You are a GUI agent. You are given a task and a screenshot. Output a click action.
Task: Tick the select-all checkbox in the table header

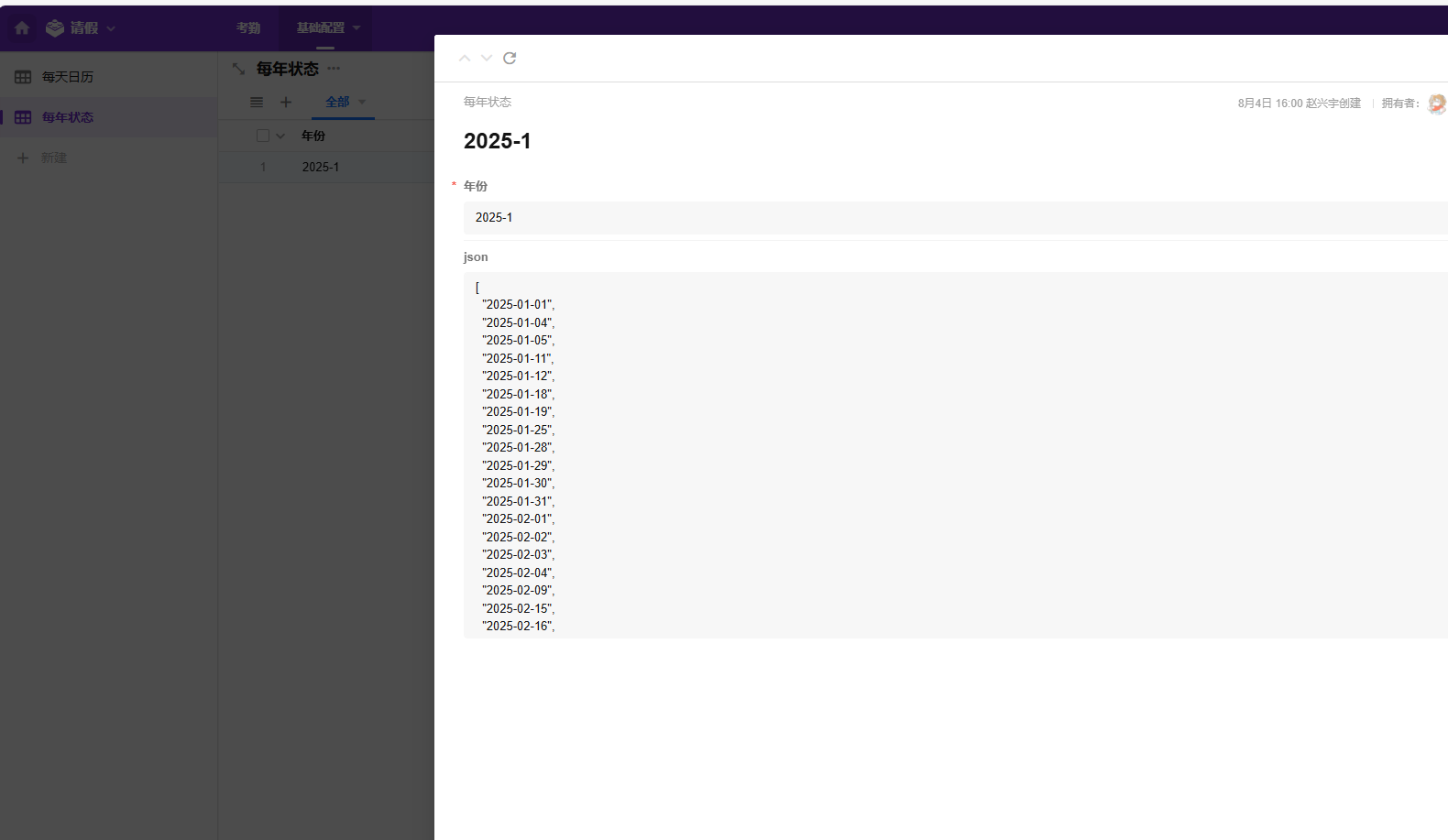click(x=263, y=136)
